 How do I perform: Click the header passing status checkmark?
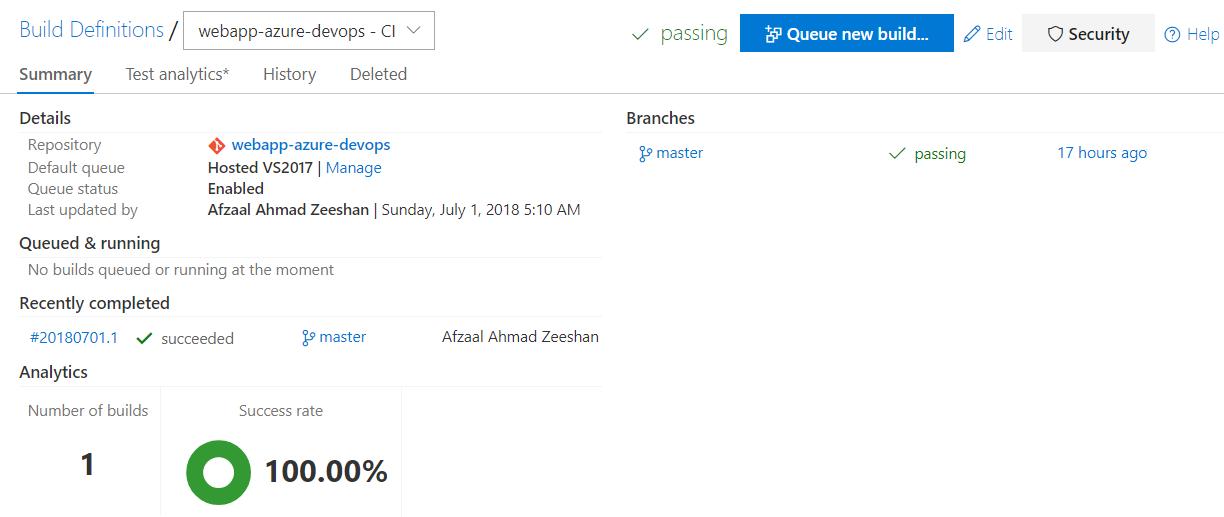coord(640,35)
